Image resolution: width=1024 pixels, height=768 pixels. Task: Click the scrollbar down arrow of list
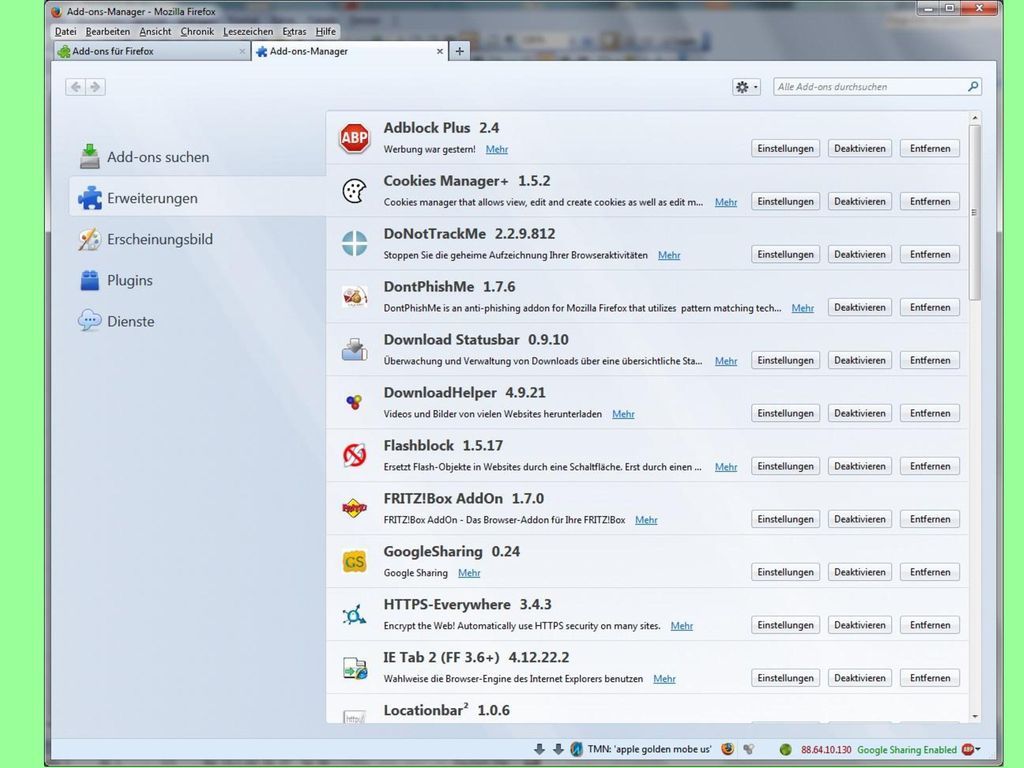pyautogui.click(x=974, y=716)
